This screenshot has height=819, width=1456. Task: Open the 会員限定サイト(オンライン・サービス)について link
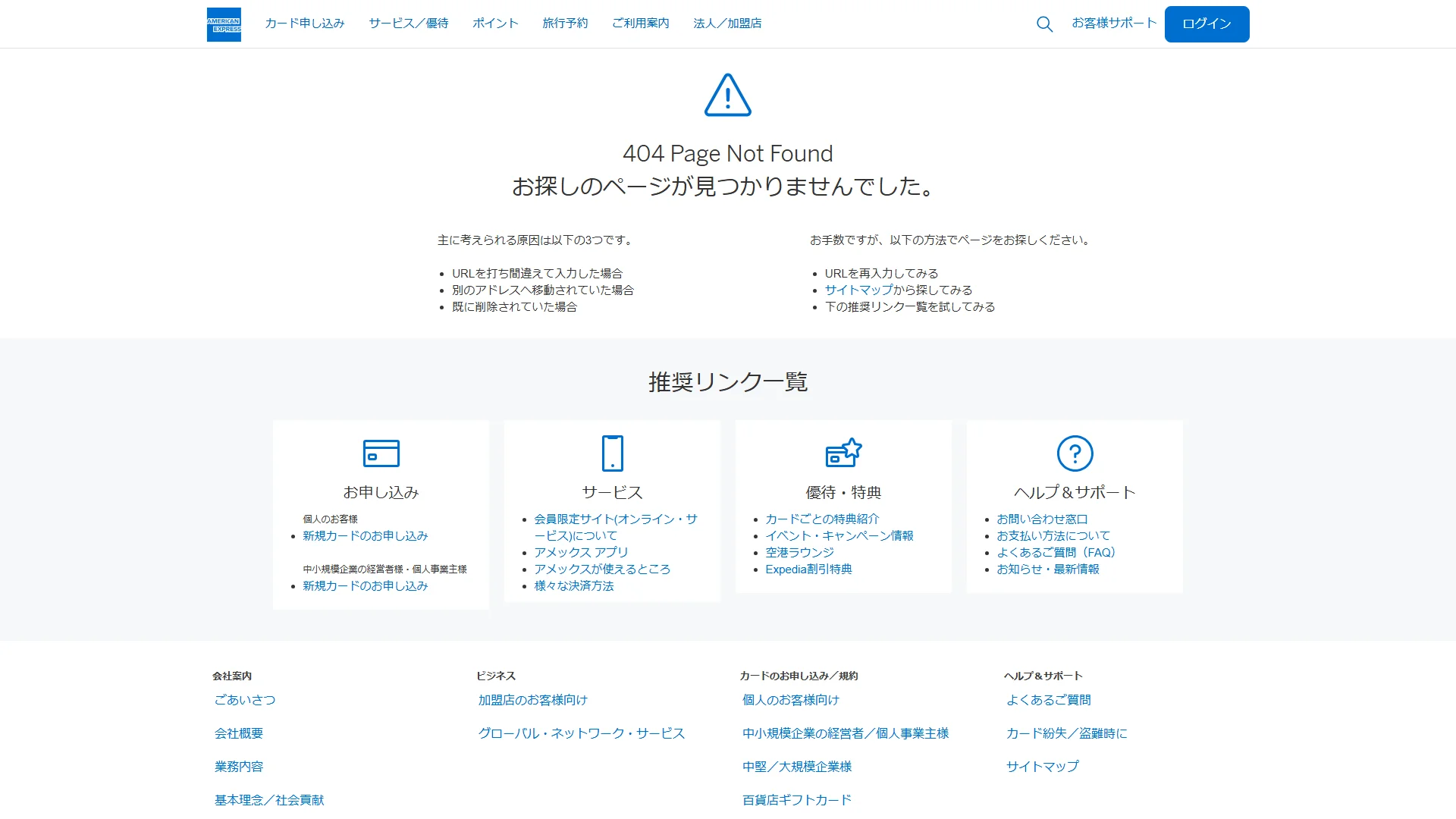pyautogui.click(x=616, y=528)
